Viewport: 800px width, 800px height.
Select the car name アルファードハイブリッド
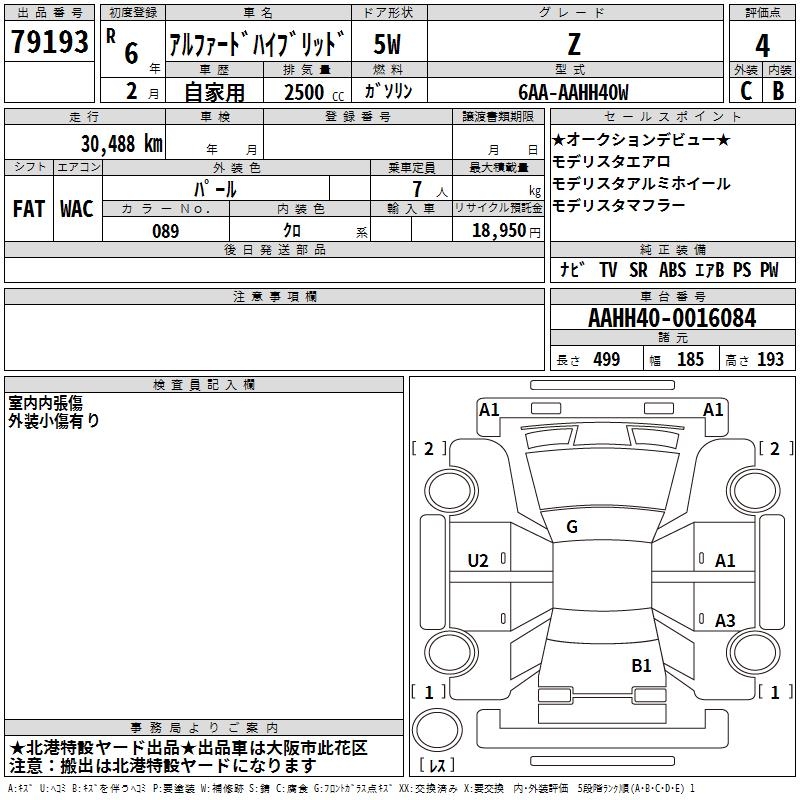tap(257, 43)
